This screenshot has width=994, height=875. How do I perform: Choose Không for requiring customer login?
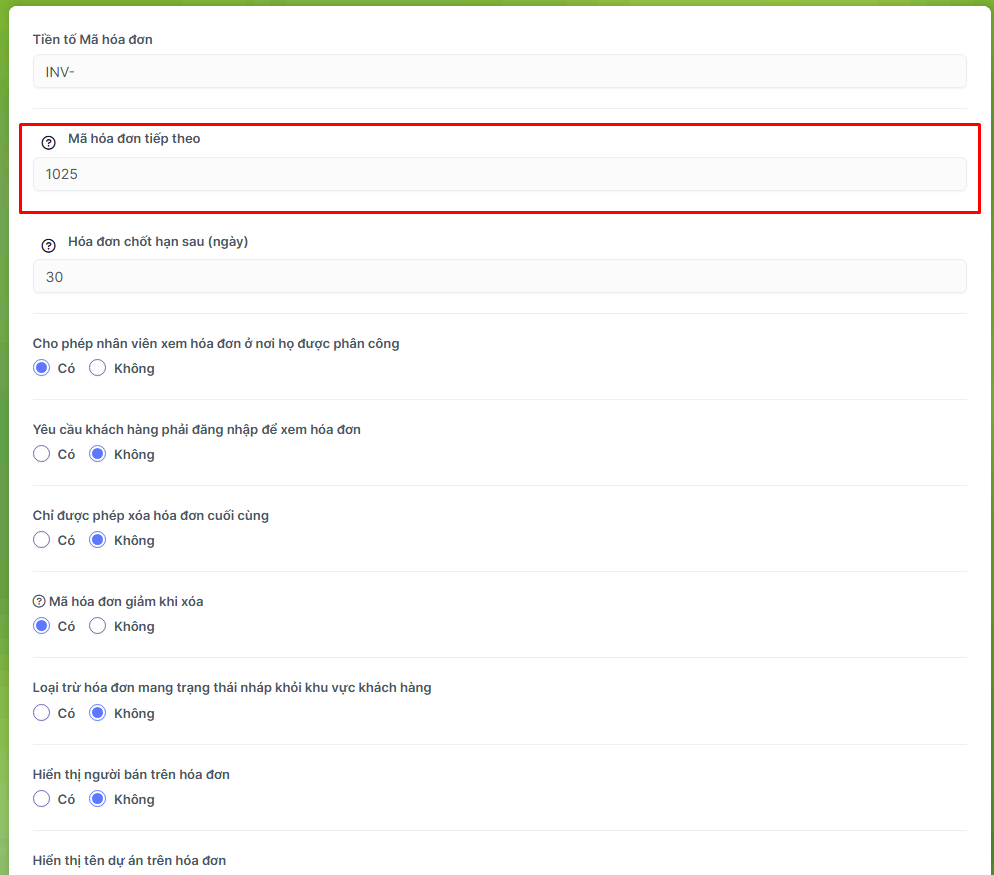click(98, 454)
